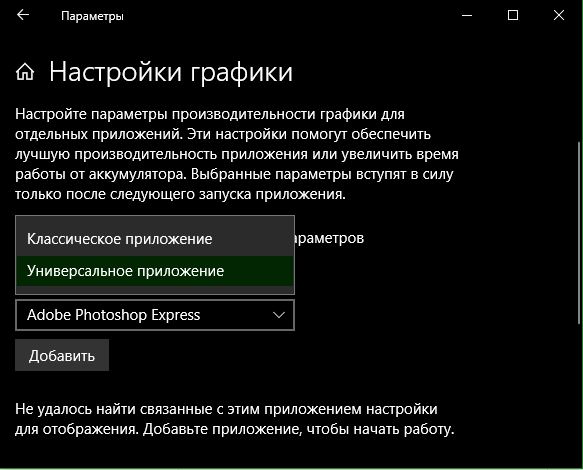
Task: Open Settings home via house icon
Action: click(25, 71)
